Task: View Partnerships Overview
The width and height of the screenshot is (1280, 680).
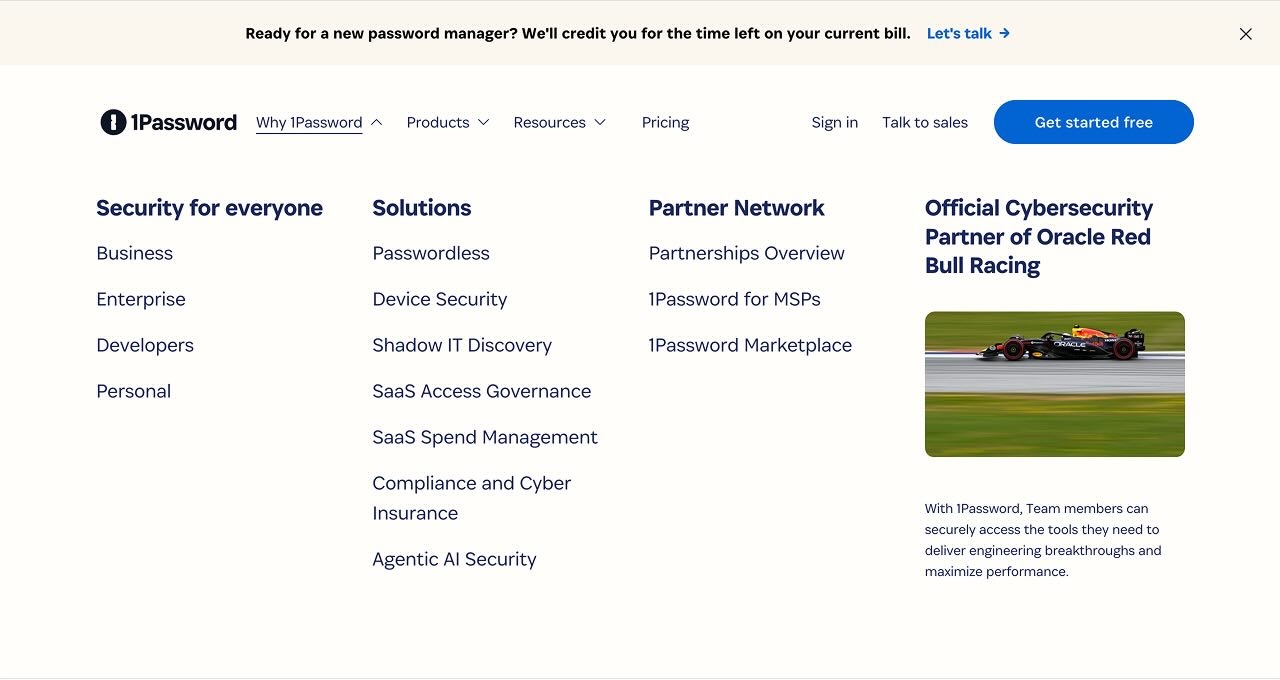Action: pos(746,253)
